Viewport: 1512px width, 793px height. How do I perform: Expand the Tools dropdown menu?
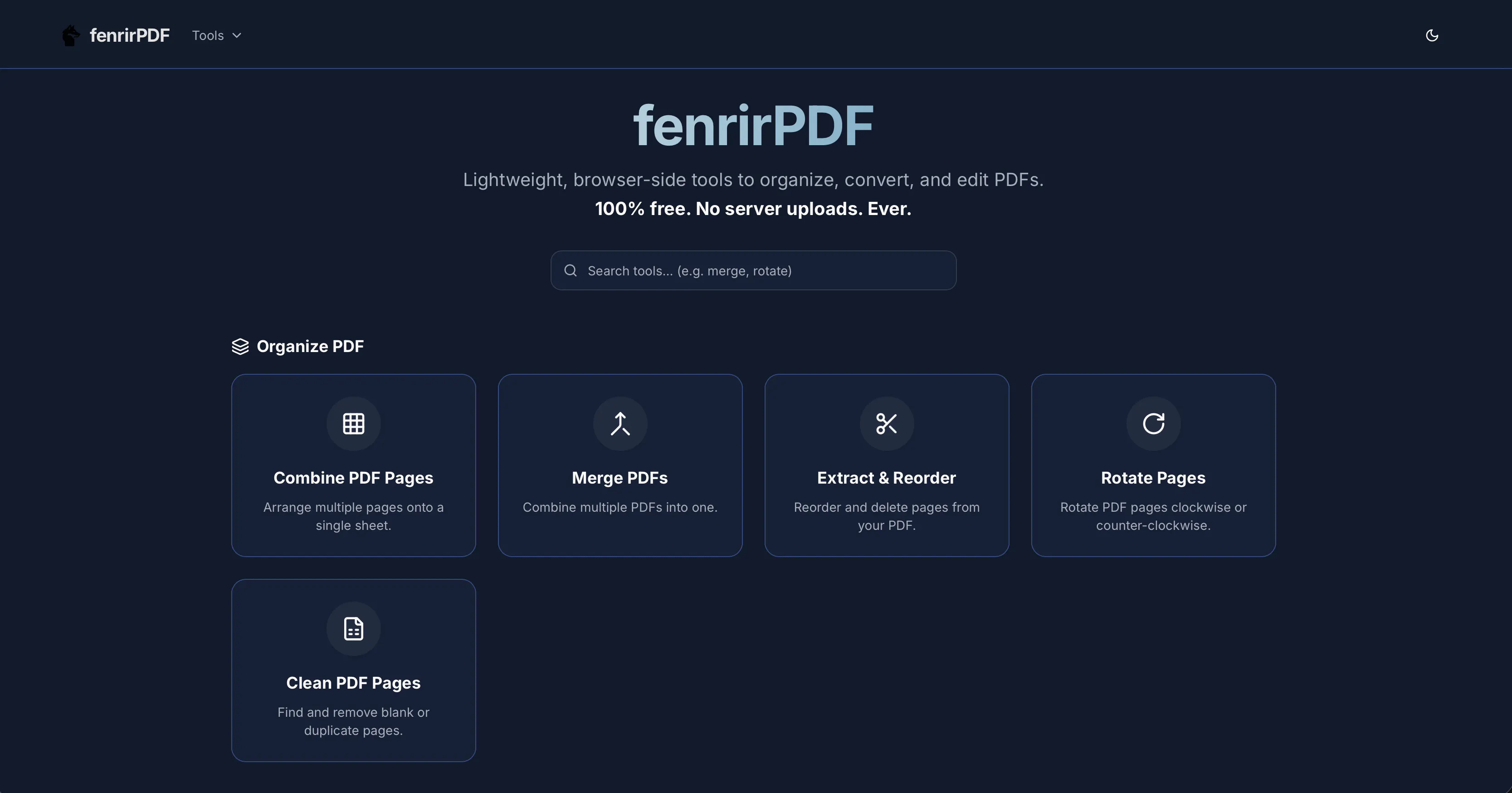click(217, 35)
